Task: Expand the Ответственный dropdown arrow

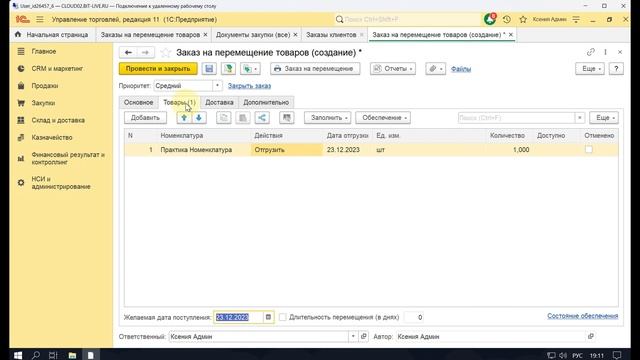Action: [x=353, y=336]
